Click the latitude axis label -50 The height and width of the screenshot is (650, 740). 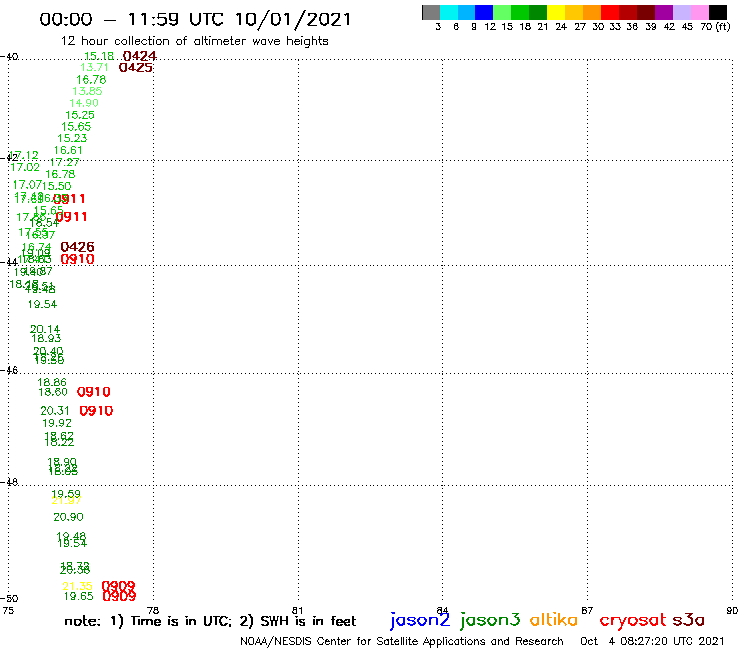(9, 599)
